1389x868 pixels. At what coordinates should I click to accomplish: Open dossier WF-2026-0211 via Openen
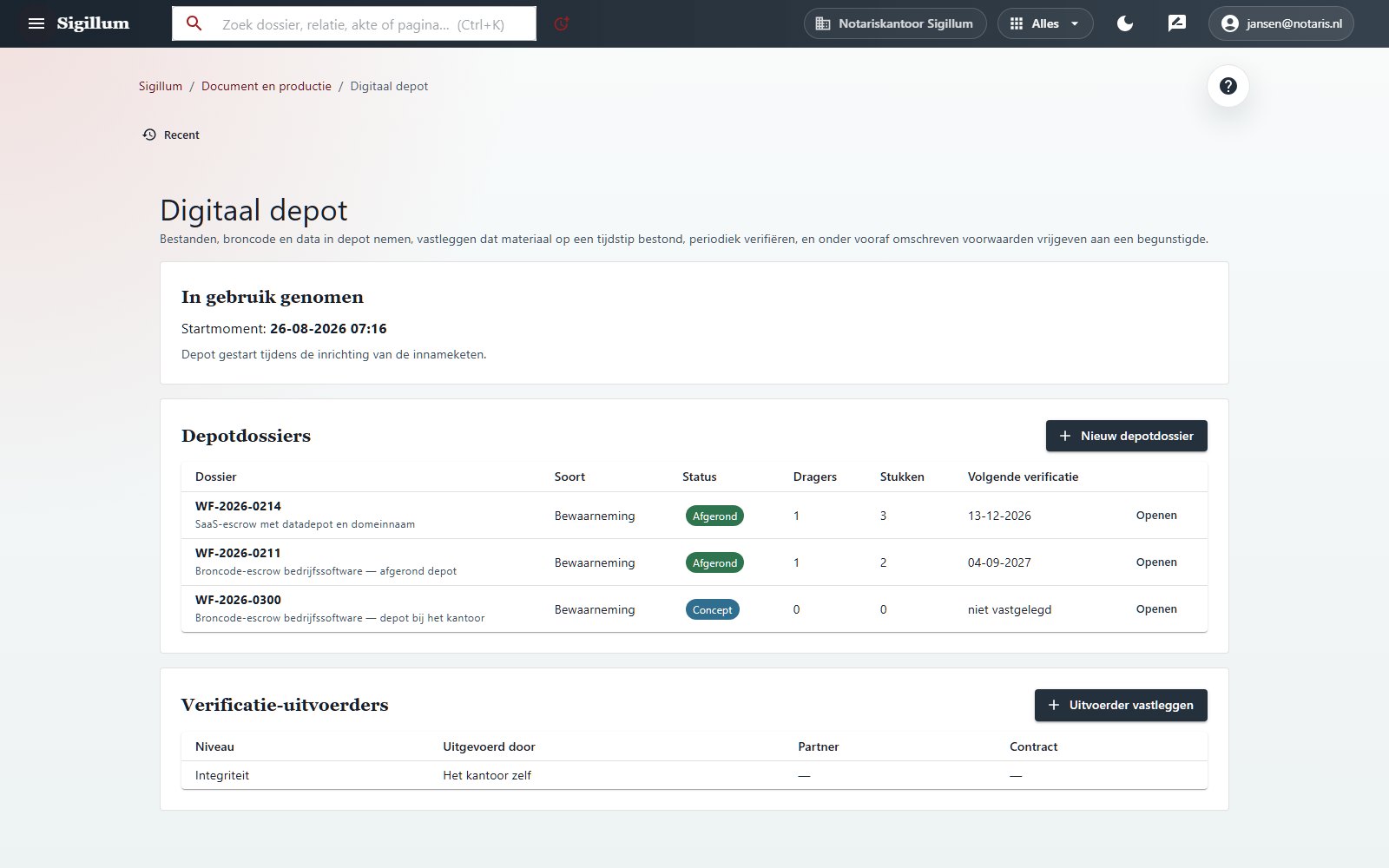pos(1156,562)
